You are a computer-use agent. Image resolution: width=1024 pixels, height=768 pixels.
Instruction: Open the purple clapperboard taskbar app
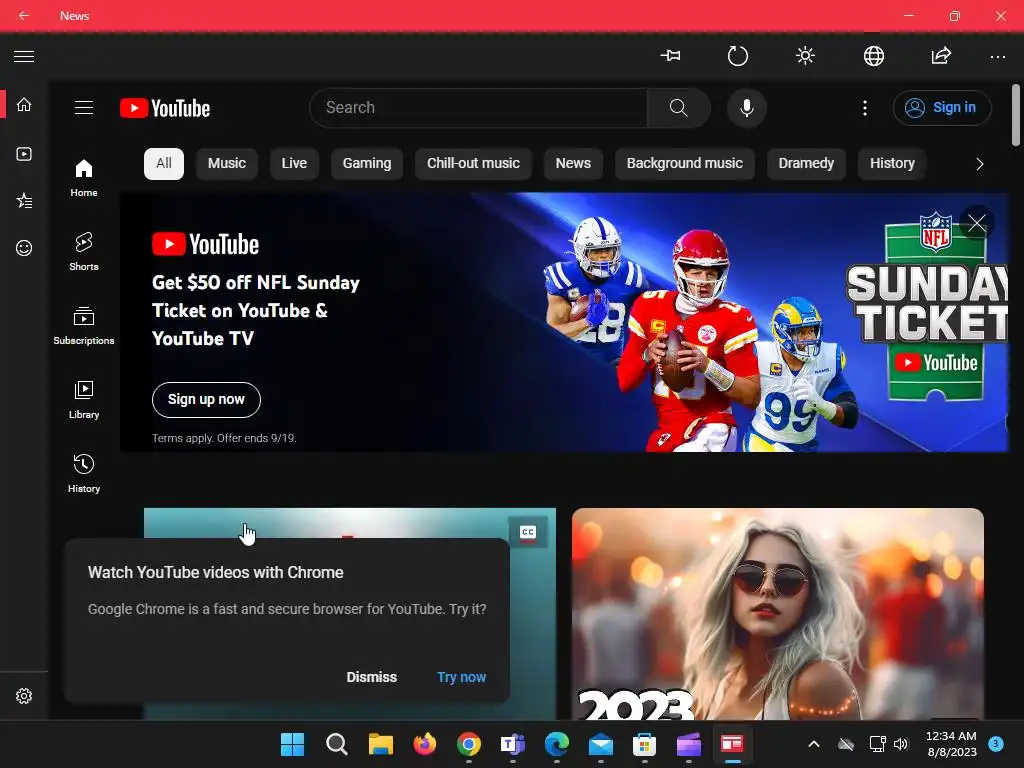[x=688, y=744]
